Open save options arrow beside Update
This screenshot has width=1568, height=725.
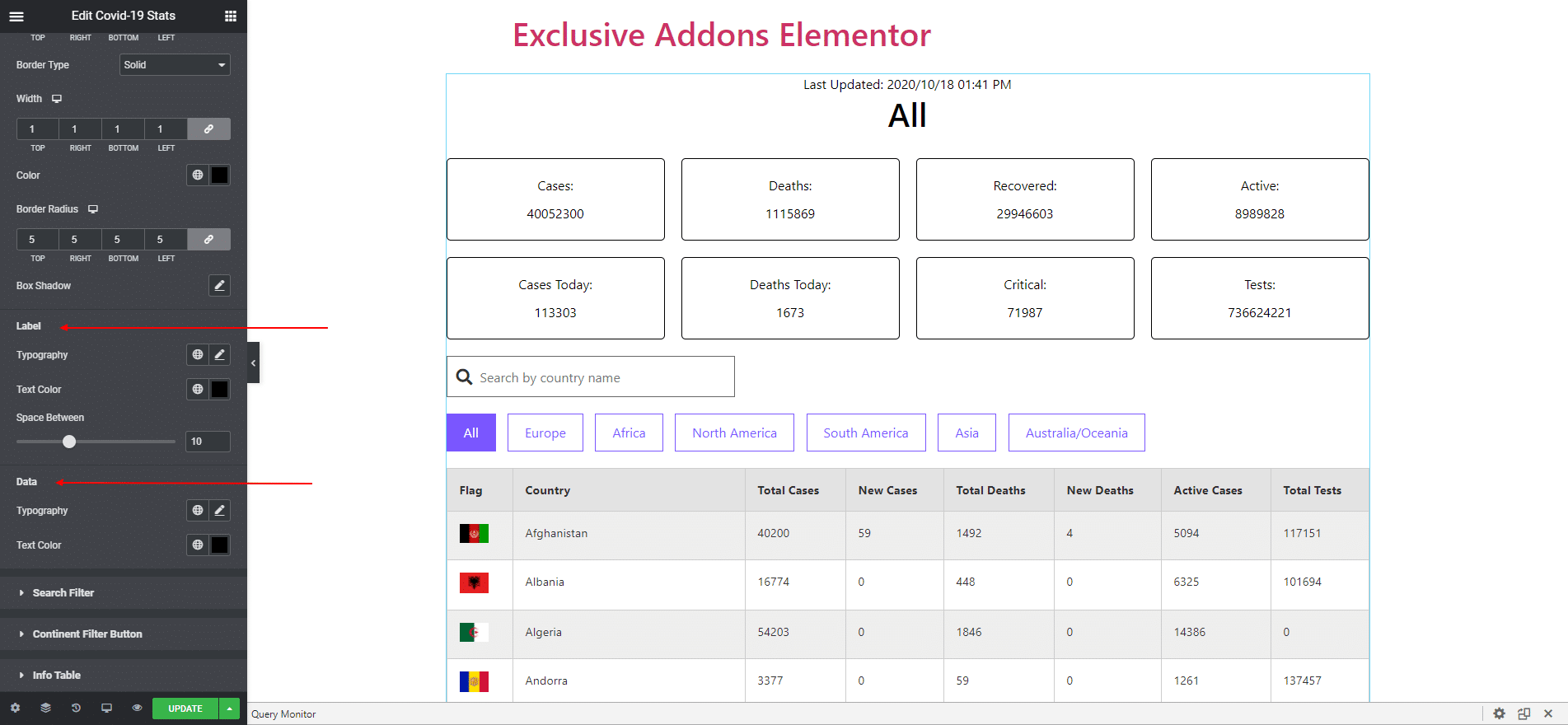pos(229,709)
